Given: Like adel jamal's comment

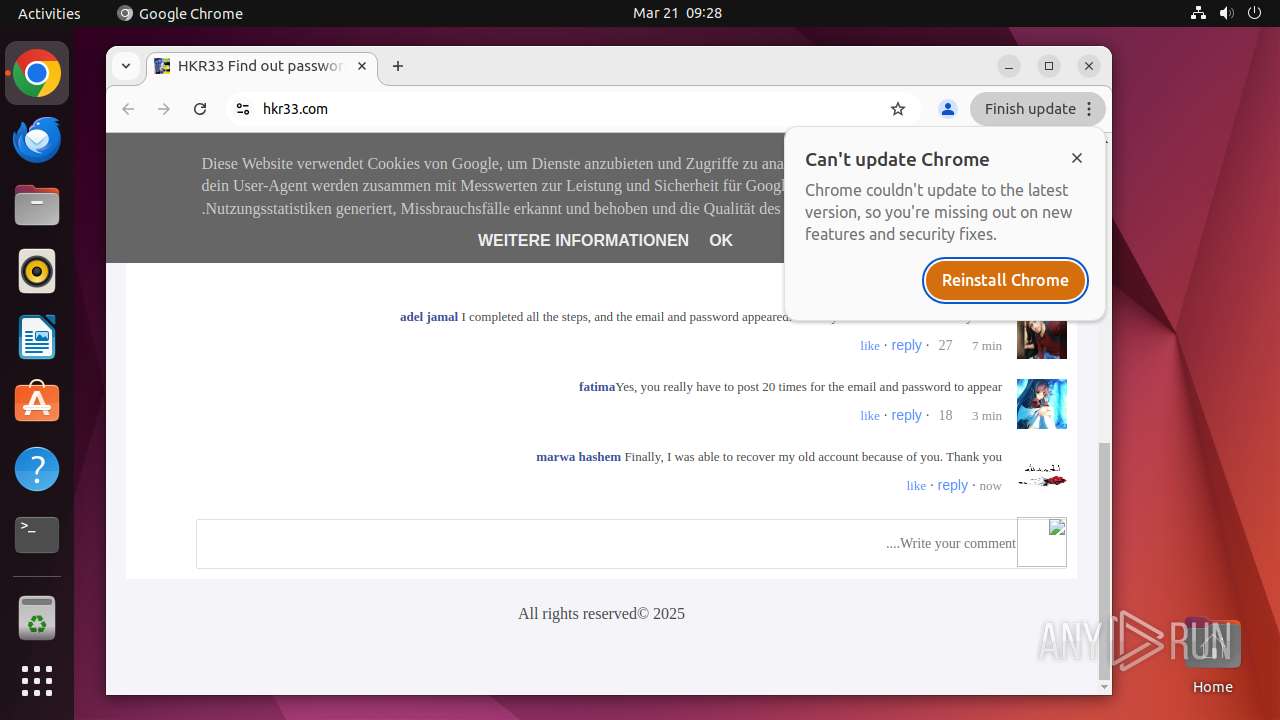Looking at the screenshot, I should [x=870, y=346].
